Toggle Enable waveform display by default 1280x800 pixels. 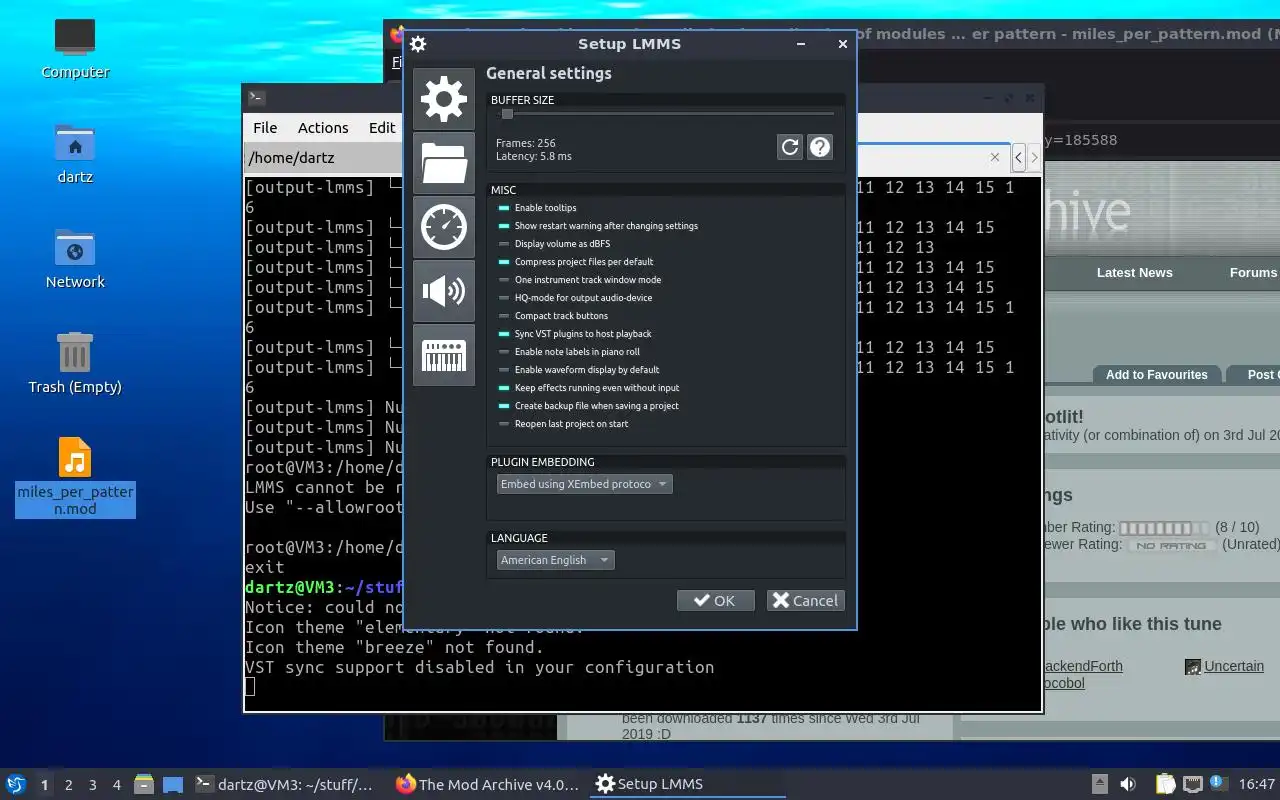click(x=579, y=370)
